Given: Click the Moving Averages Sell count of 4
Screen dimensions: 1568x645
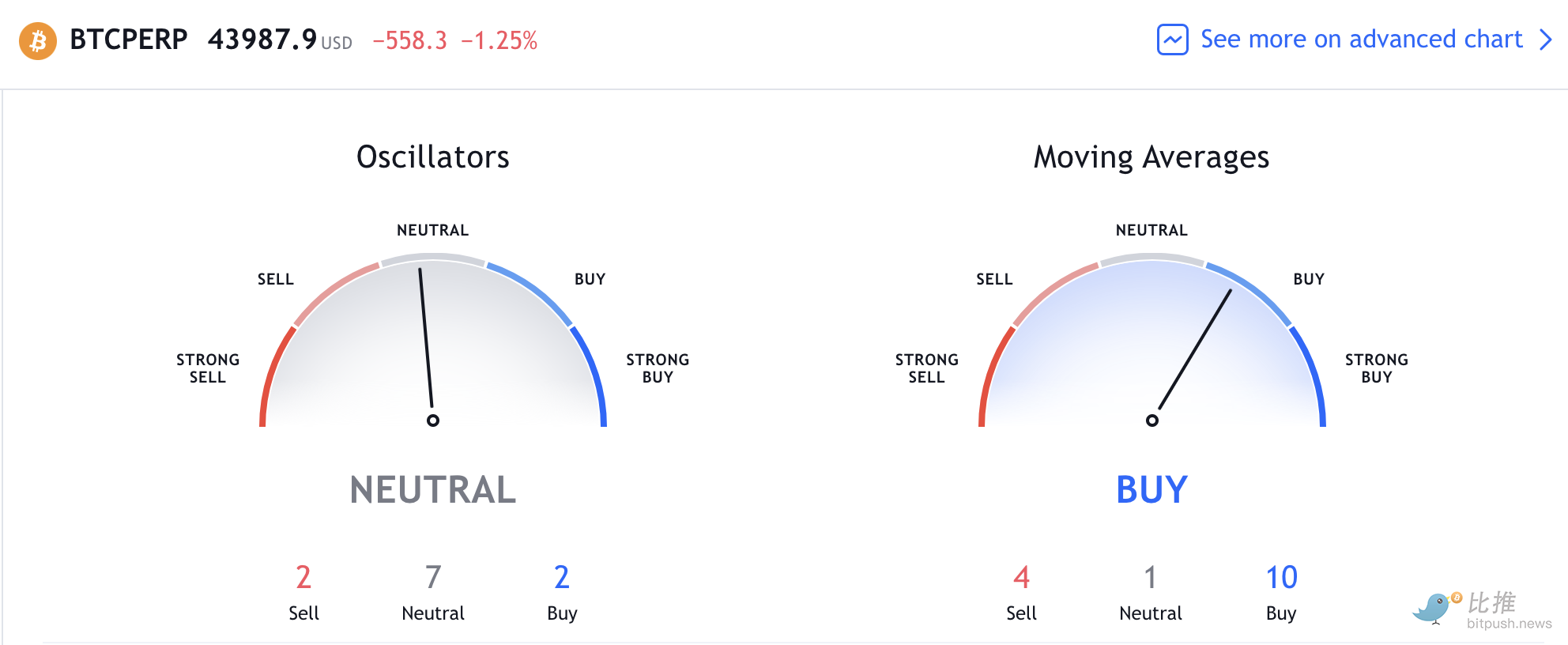Looking at the screenshot, I should (x=1021, y=577).
